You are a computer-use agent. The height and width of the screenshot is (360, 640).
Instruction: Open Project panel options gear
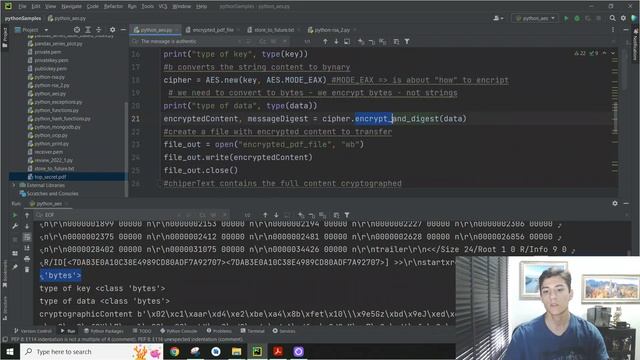pyautogui.click(x=112, y=30)
